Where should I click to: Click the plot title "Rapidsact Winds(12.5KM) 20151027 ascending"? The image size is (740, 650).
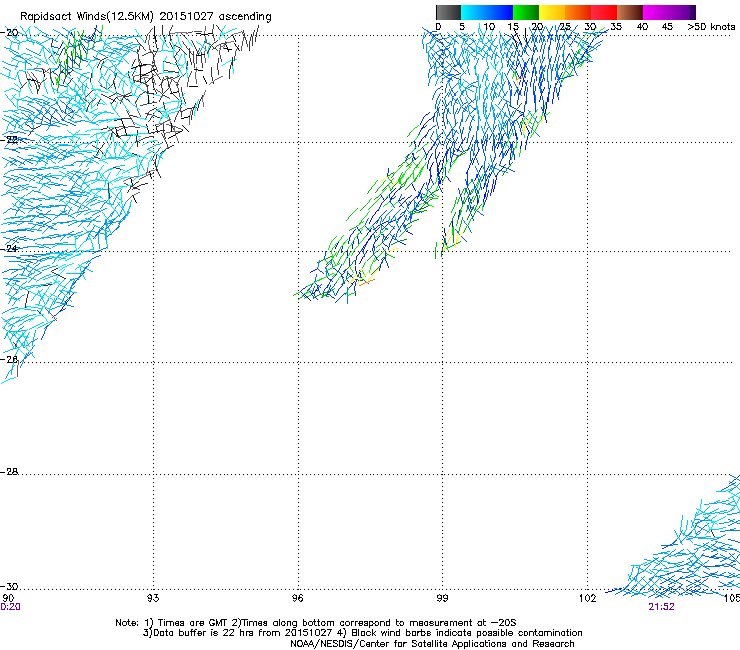click(146, 16)
